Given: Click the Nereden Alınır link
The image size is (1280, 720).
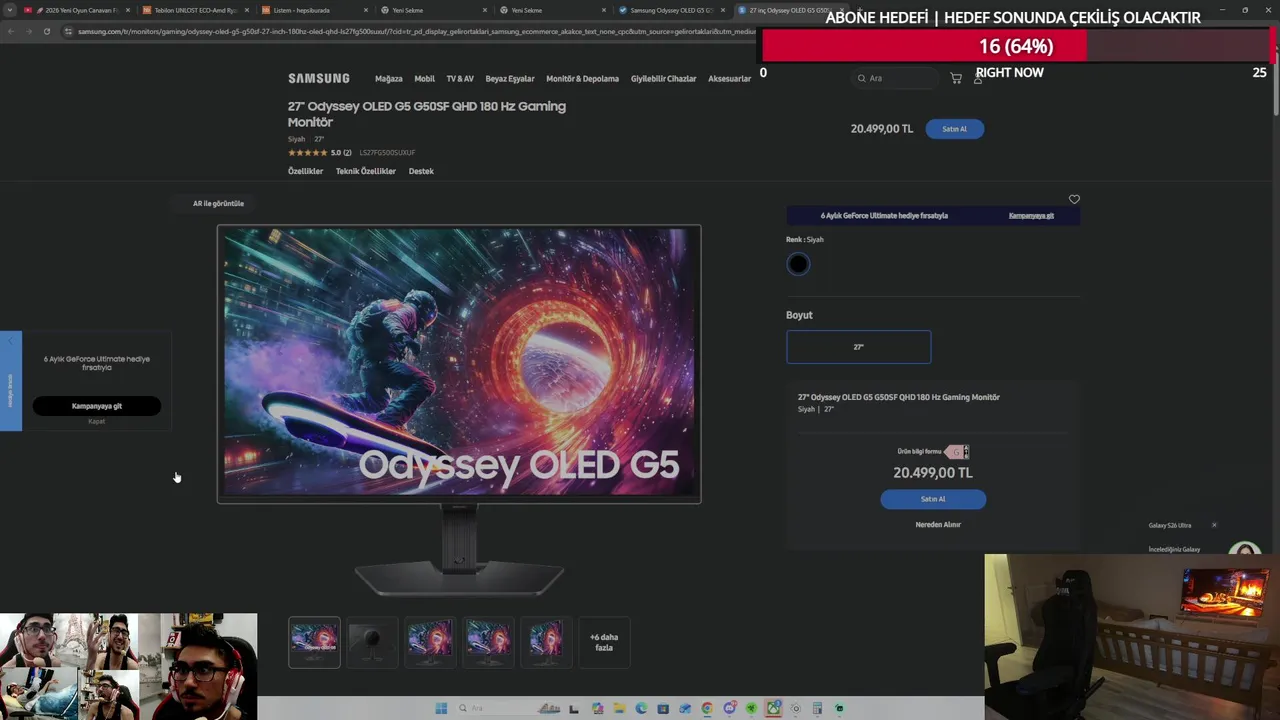Looking at the screenshot, I should point(938,525).
